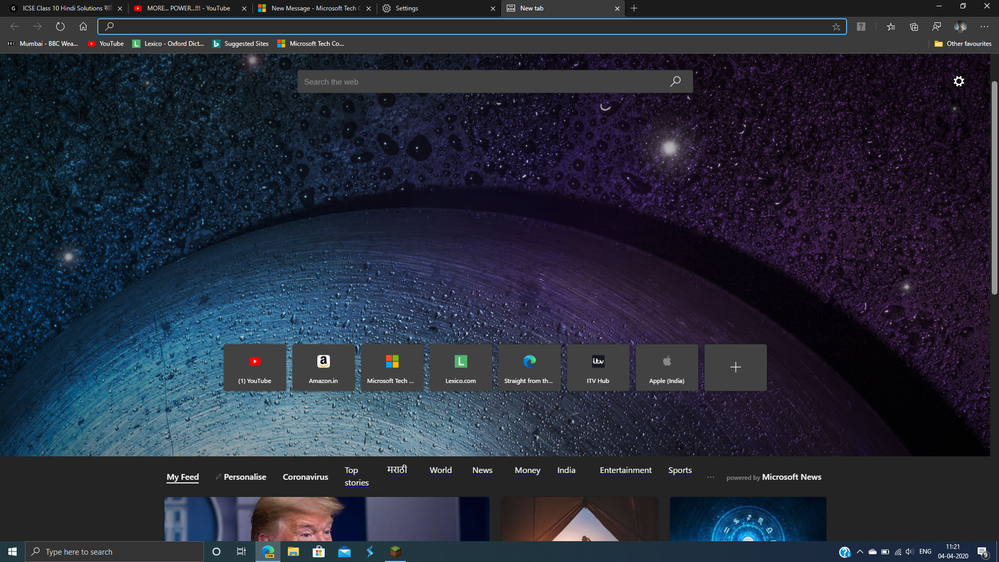Click the browser Refresh button

click(60, 27)
